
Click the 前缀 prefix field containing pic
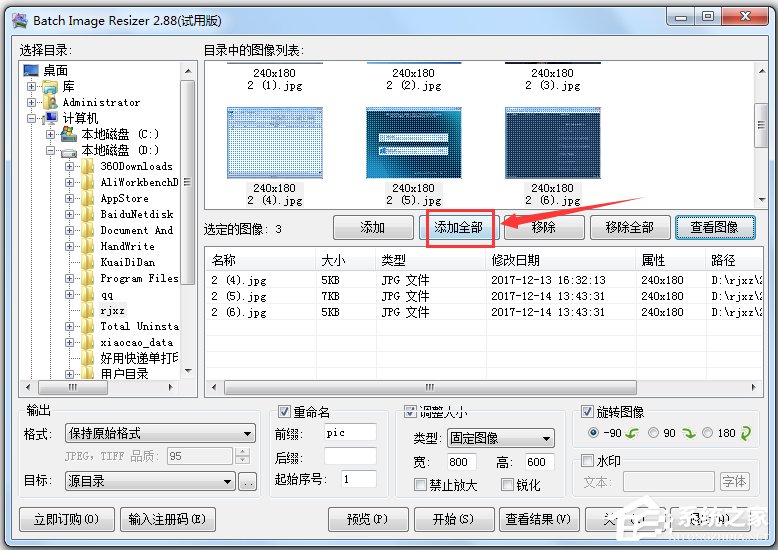click(350, 432)
